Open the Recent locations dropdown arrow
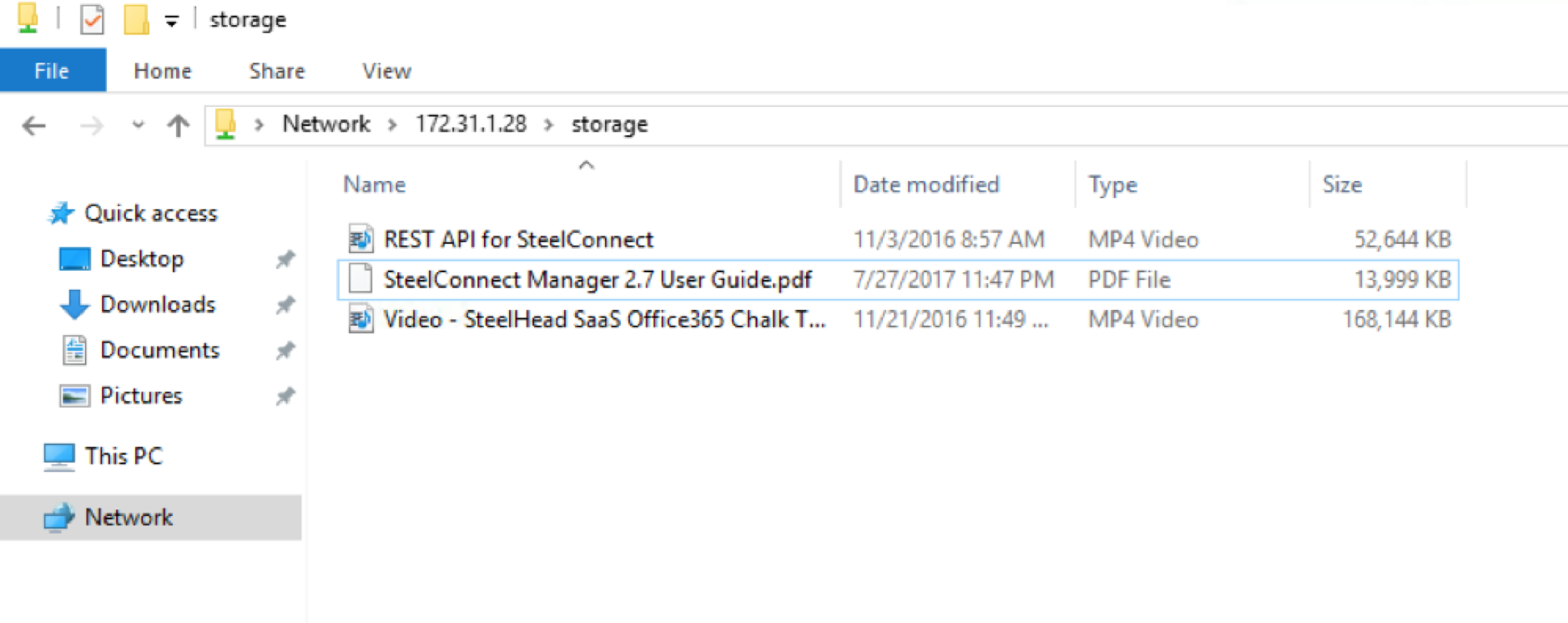 pyautogui.click(x=138, y=126)
